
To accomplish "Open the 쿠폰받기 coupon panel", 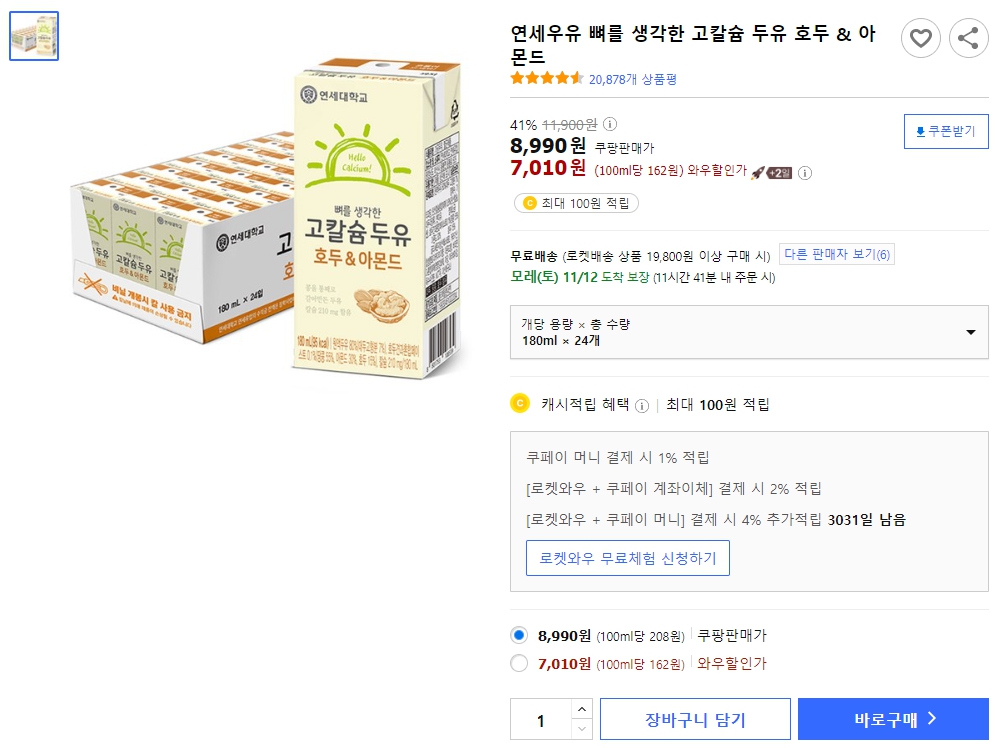I will tap(944, 130).
